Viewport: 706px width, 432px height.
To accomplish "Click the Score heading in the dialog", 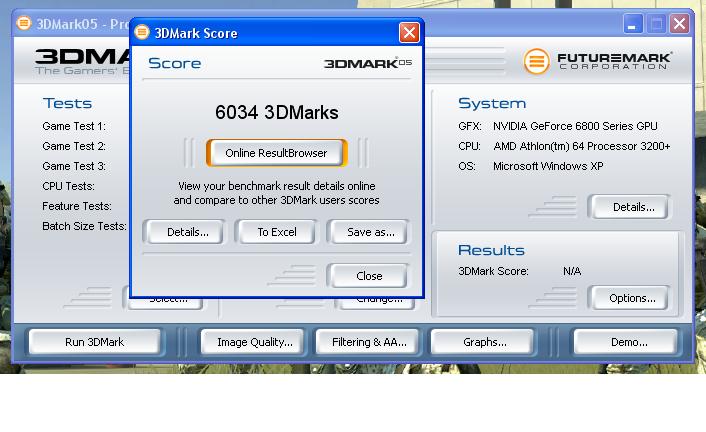I will pos(174,63).
